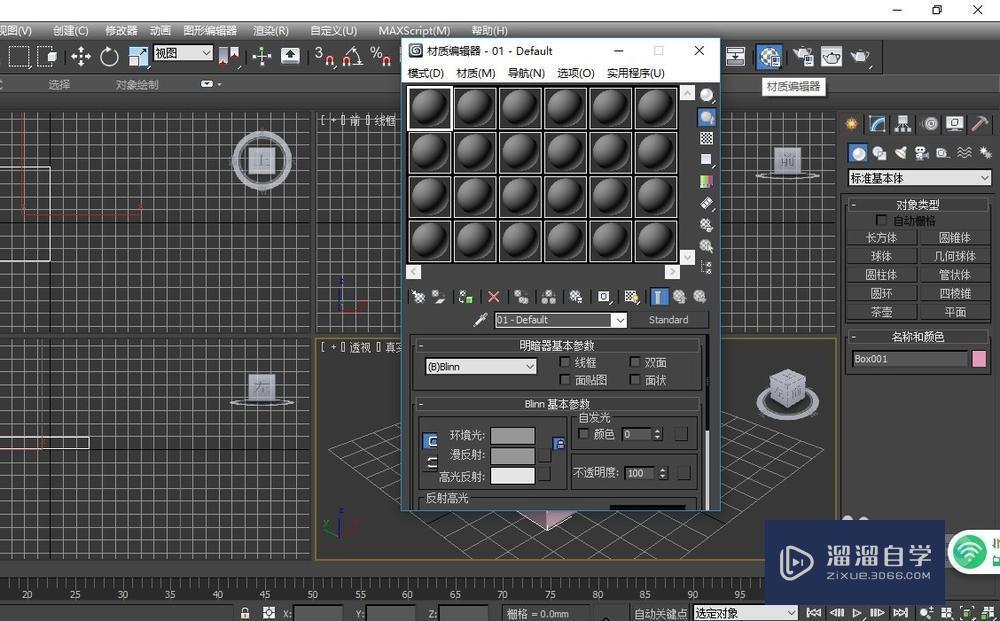Click the Show Shaded Material in Viewport icon
The height and width of the screenshot is (621, 1000).
[x=631, y=296]
